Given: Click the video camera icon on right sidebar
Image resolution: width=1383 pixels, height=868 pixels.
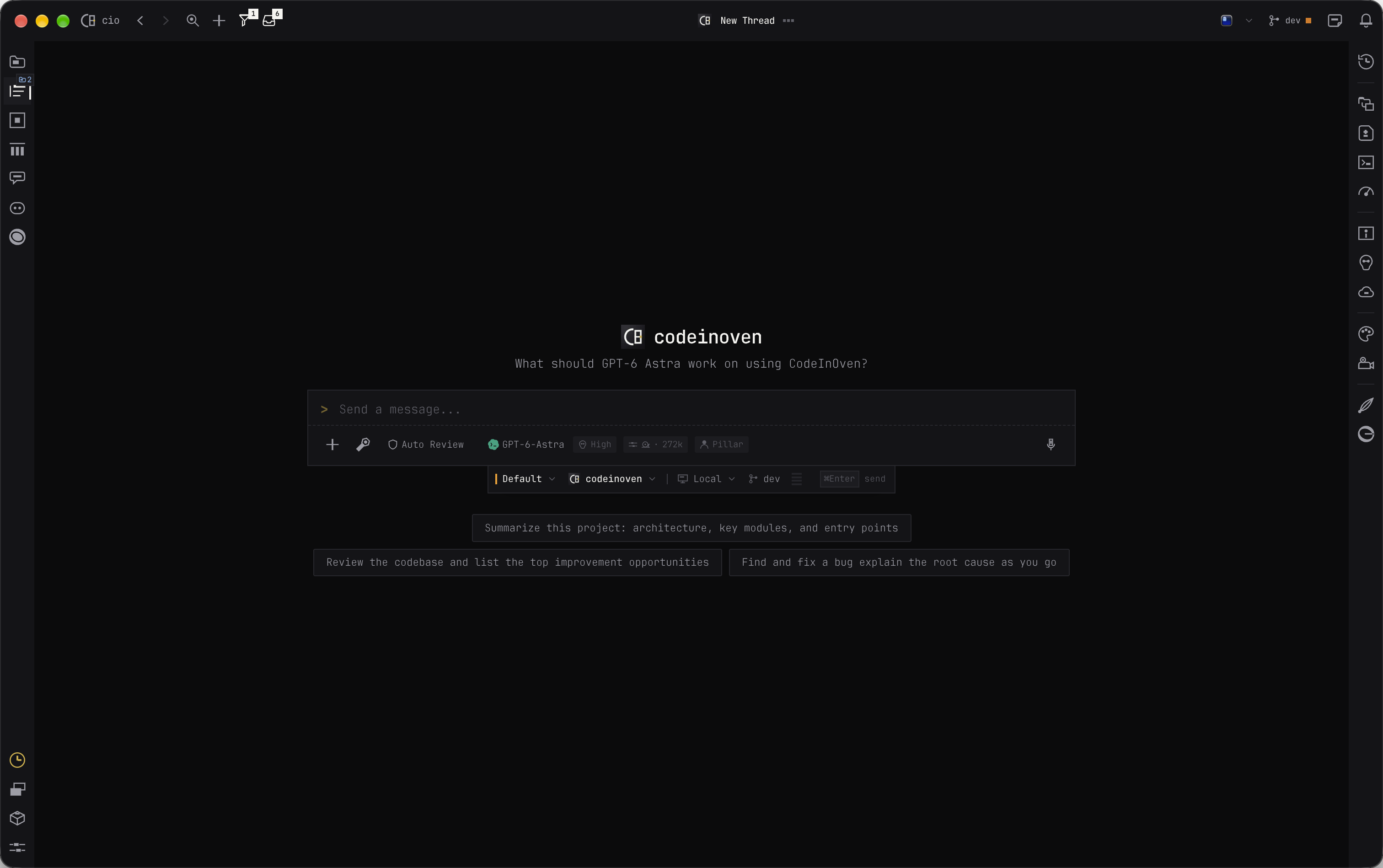Looking at the screenshot, I should point(1366,364).
